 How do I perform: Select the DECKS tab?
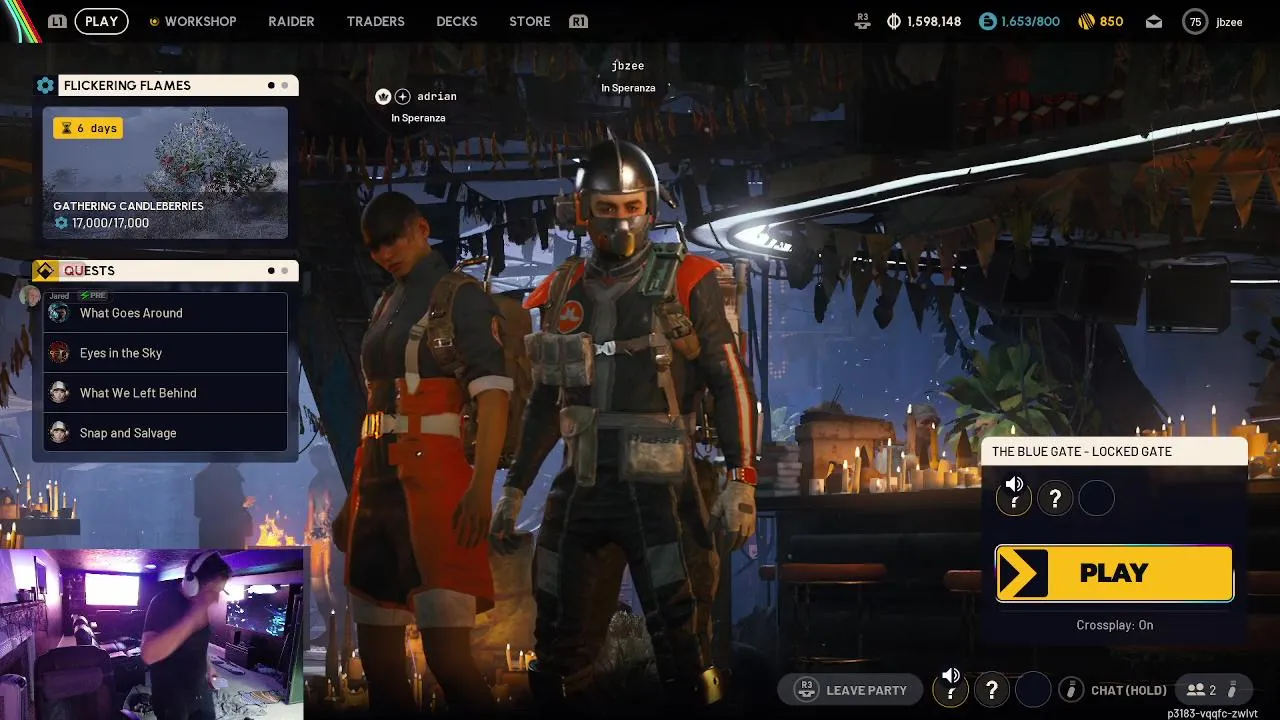456,21
